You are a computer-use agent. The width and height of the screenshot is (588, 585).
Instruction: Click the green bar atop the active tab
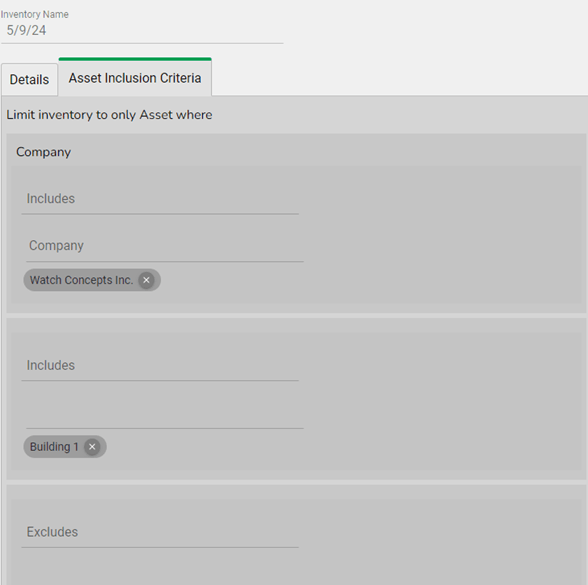pyautogui.click(x=135, y=59)
